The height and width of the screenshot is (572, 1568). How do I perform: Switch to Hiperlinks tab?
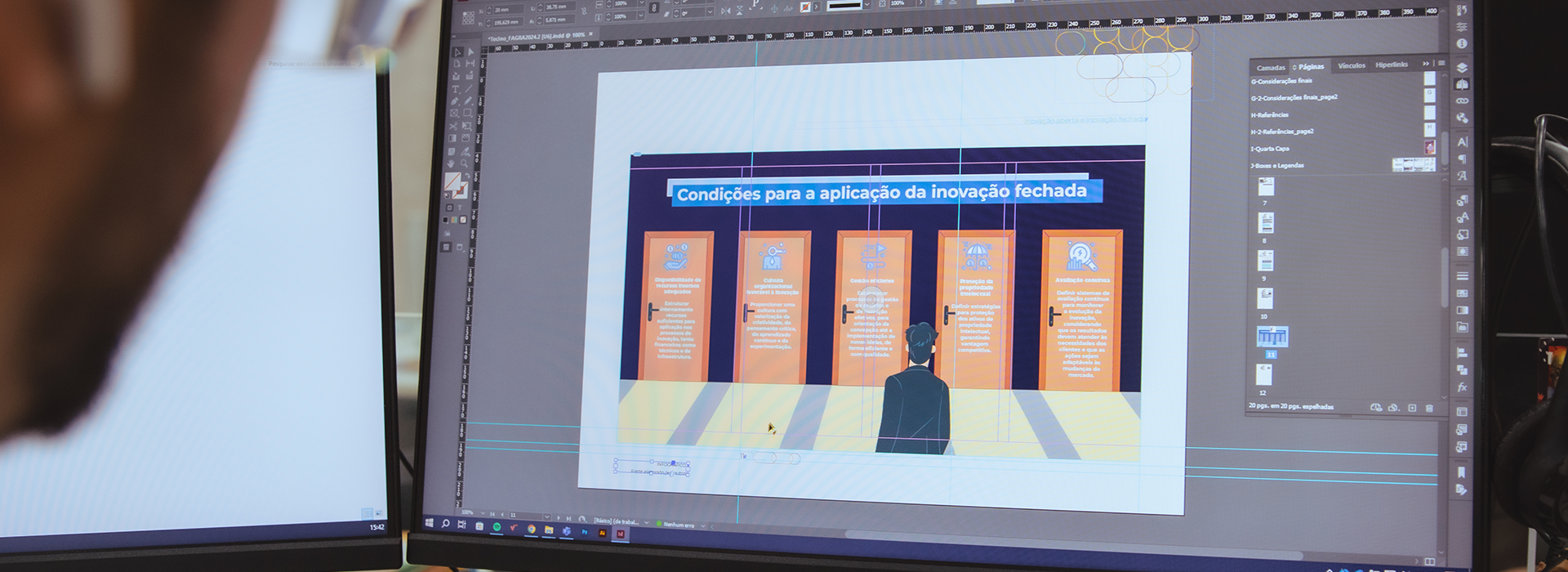tap(1392, 65)
